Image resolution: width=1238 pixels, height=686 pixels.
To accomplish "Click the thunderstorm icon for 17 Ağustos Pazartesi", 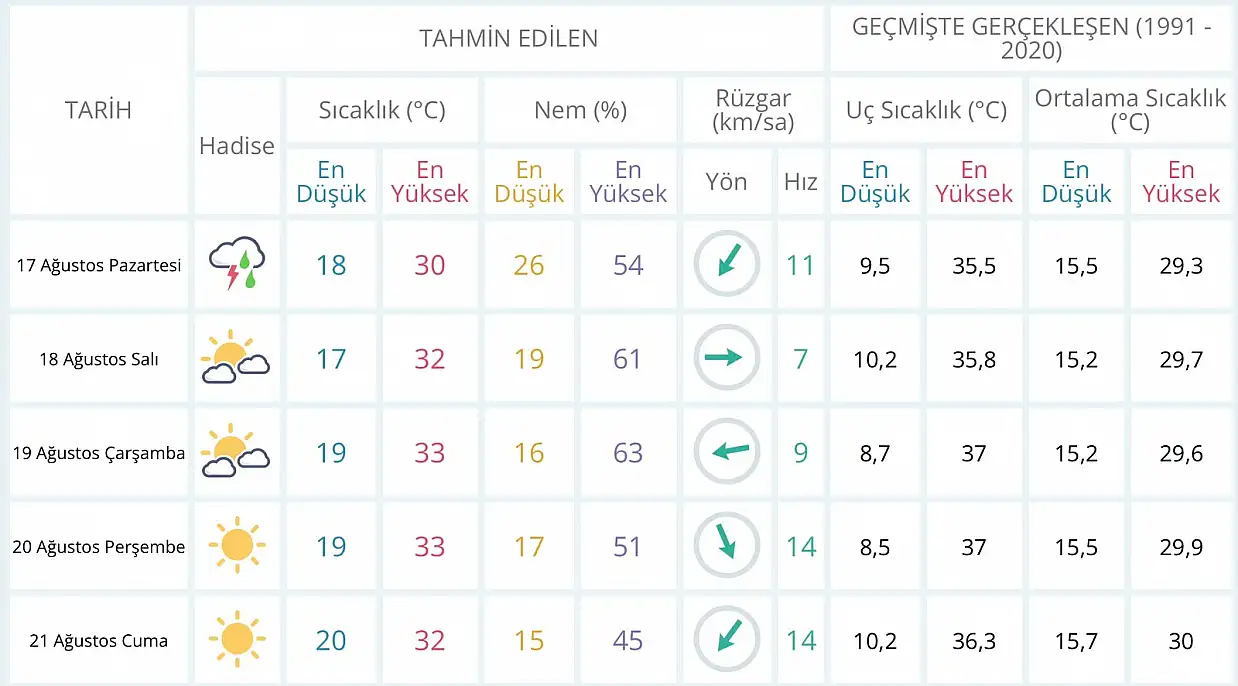I will pyautogui.click(x=237, y=264).
